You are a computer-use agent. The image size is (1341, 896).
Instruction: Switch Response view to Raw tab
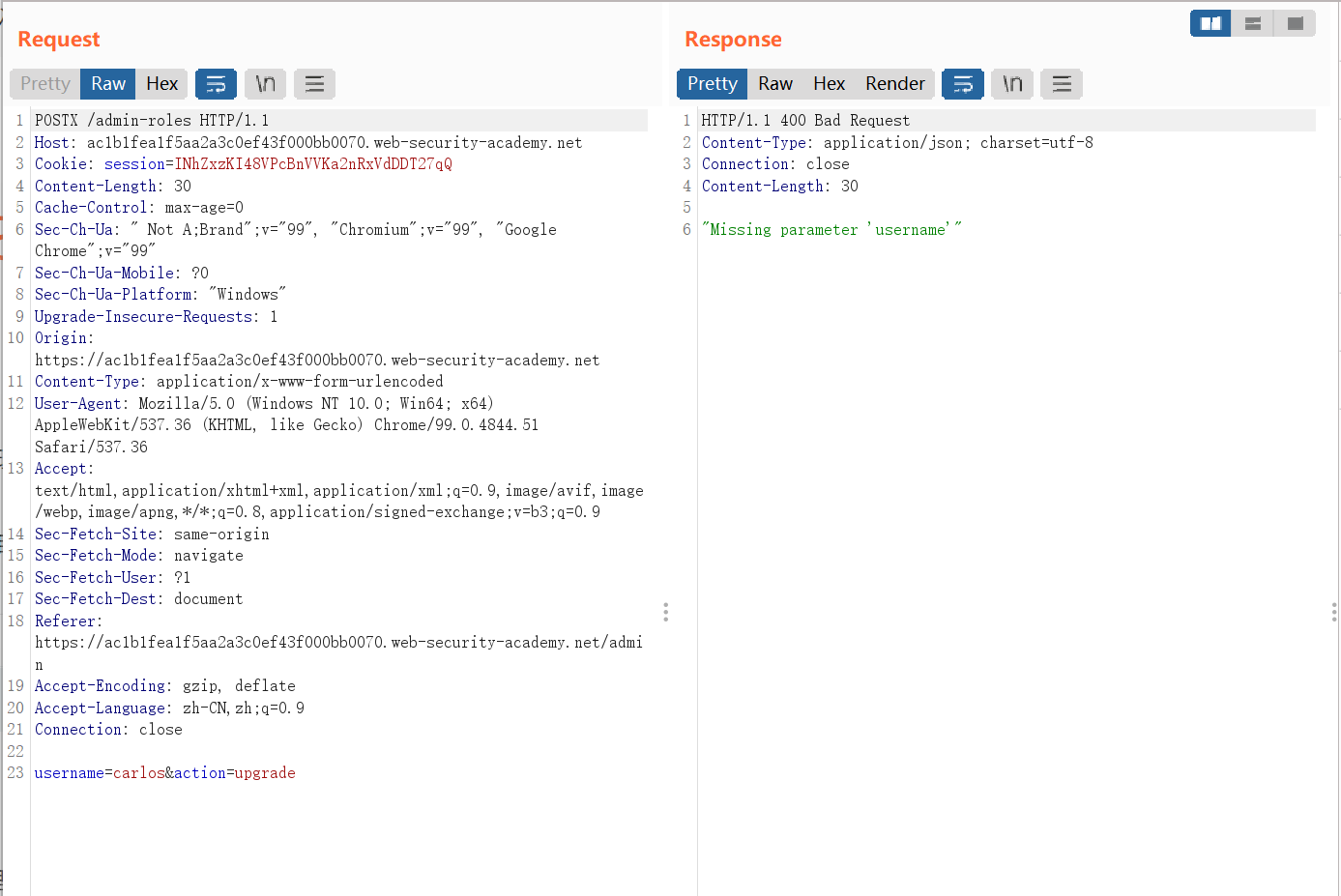pos(775,84)
